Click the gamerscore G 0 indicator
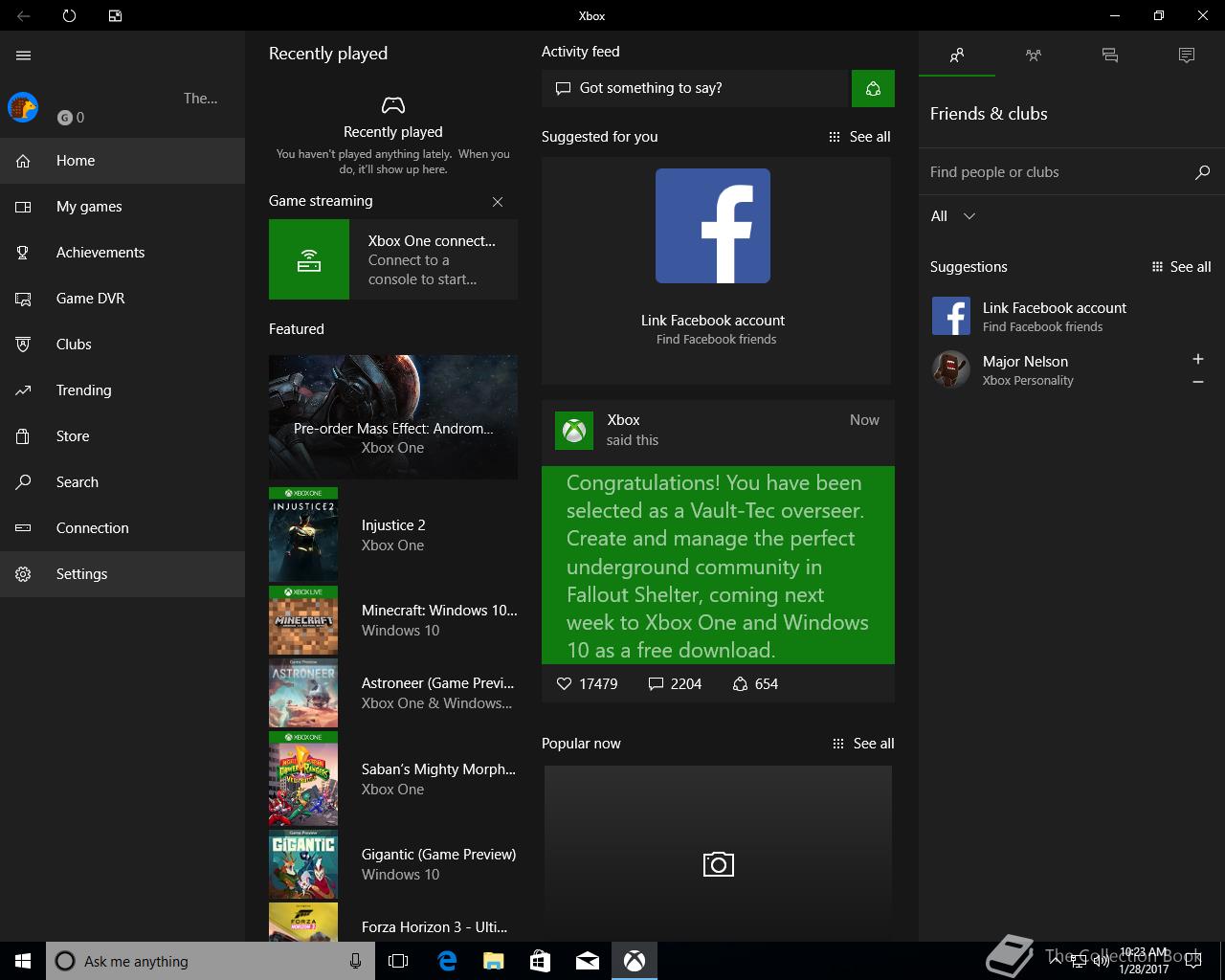1225x980 pixels. [x=71, y=118]
